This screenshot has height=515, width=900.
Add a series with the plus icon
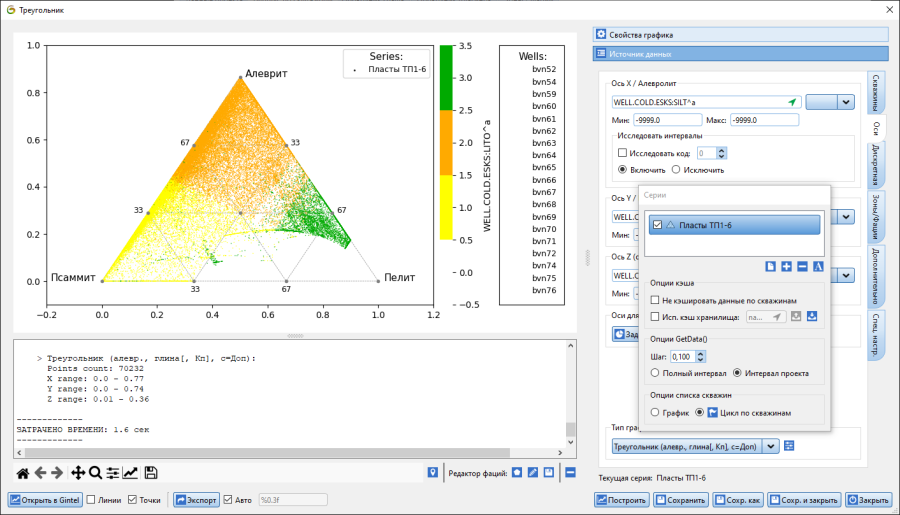pyautogui.click(x=786, y=266)
